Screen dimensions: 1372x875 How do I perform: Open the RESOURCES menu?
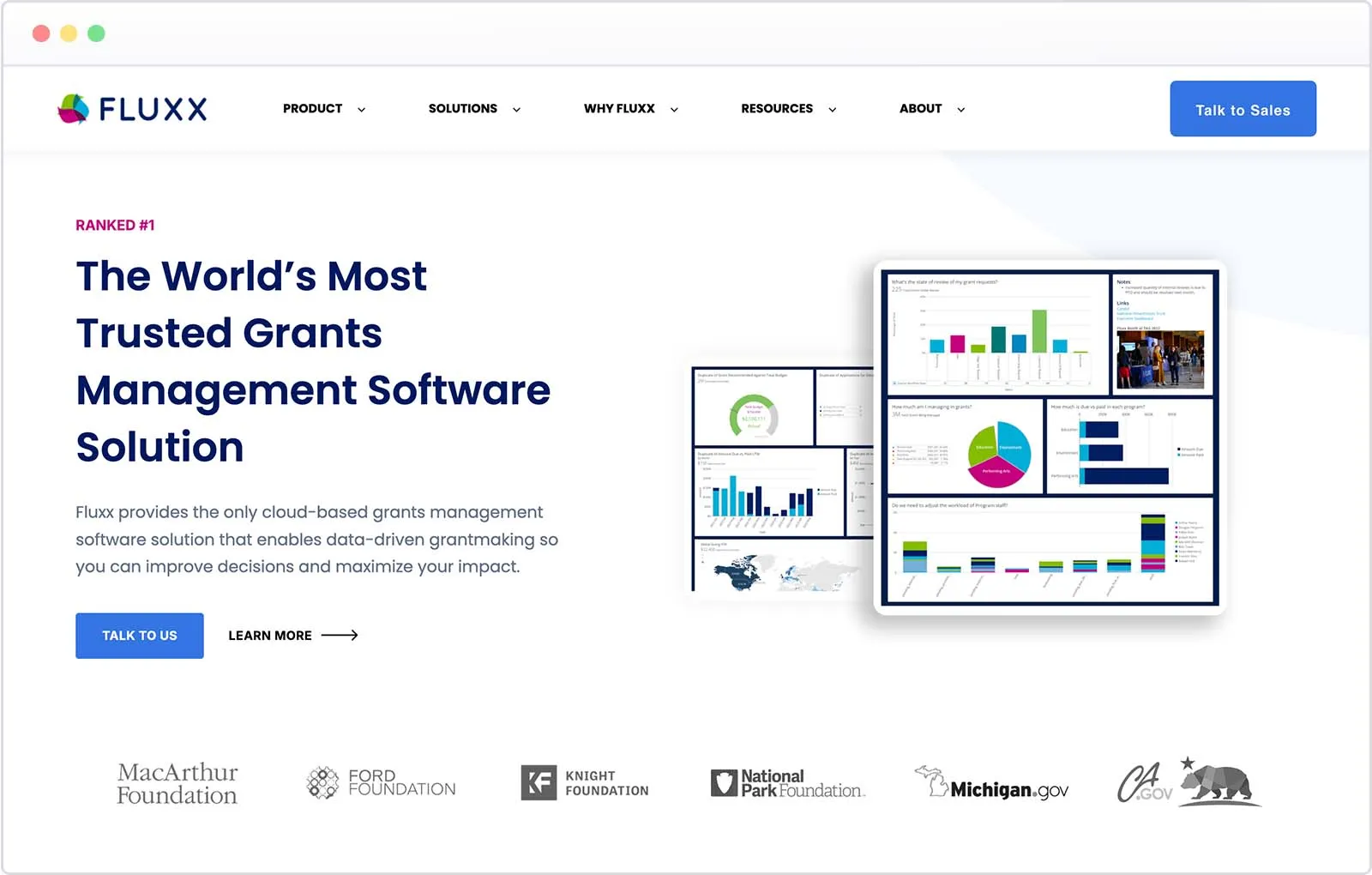pyautogui.click(x=777, y=109)
